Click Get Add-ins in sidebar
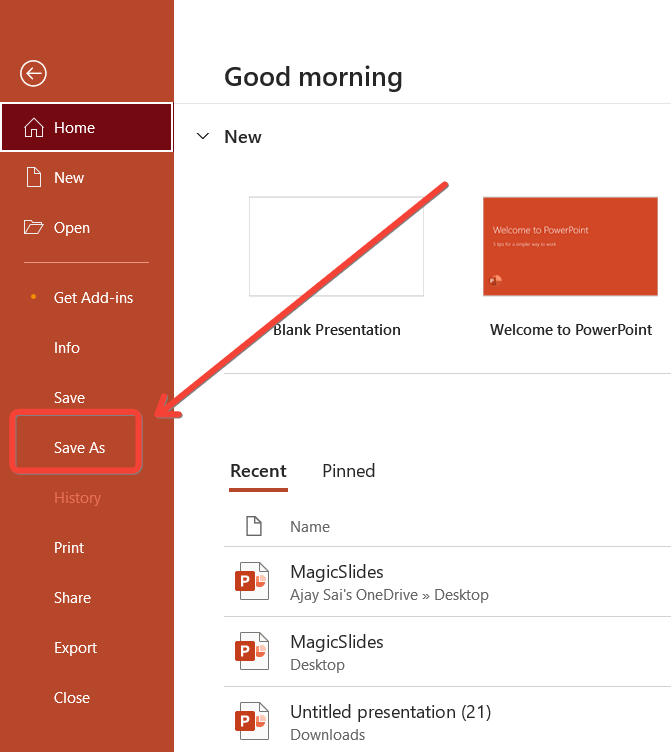 93,298
